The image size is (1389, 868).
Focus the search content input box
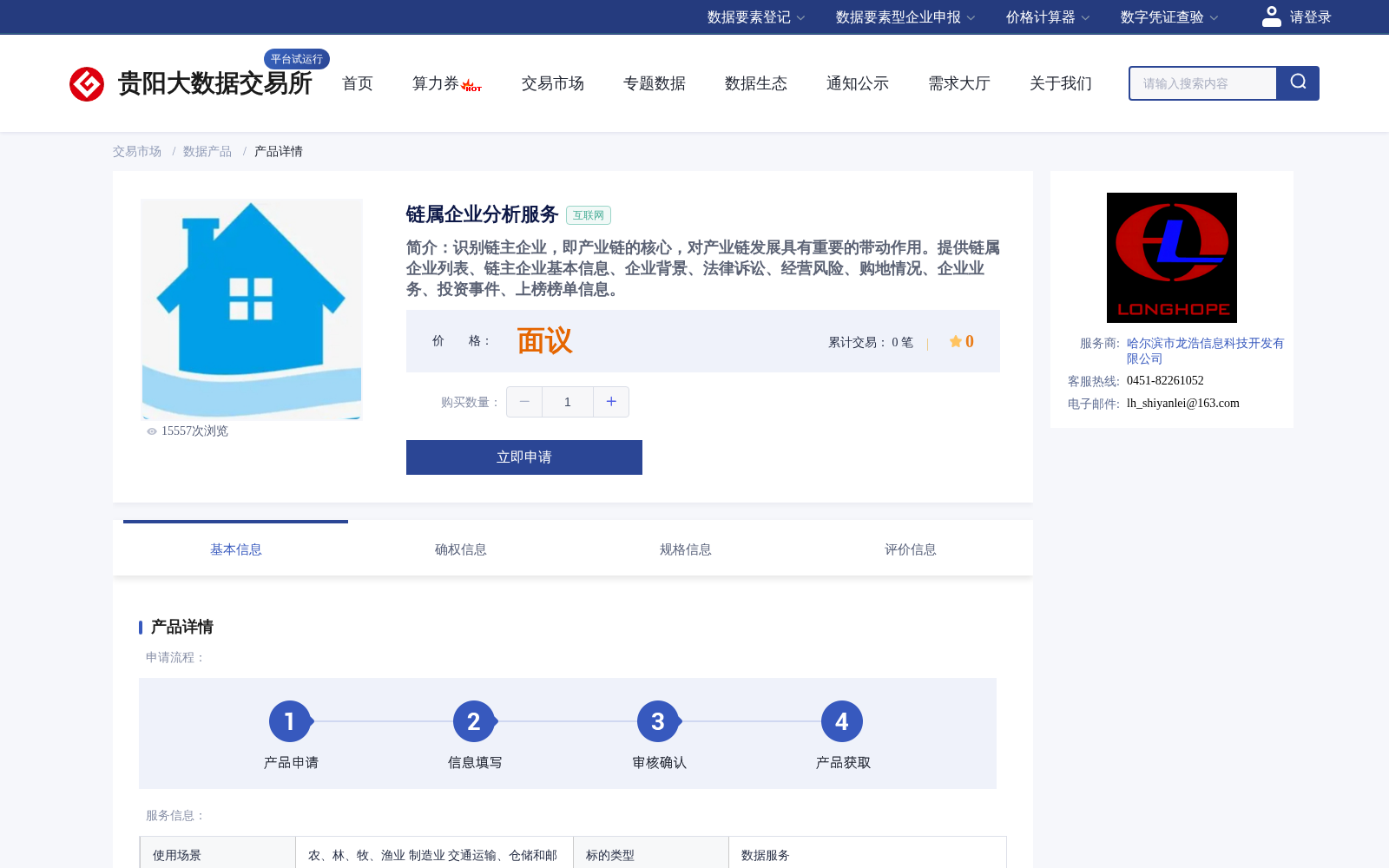[1203, 83]
